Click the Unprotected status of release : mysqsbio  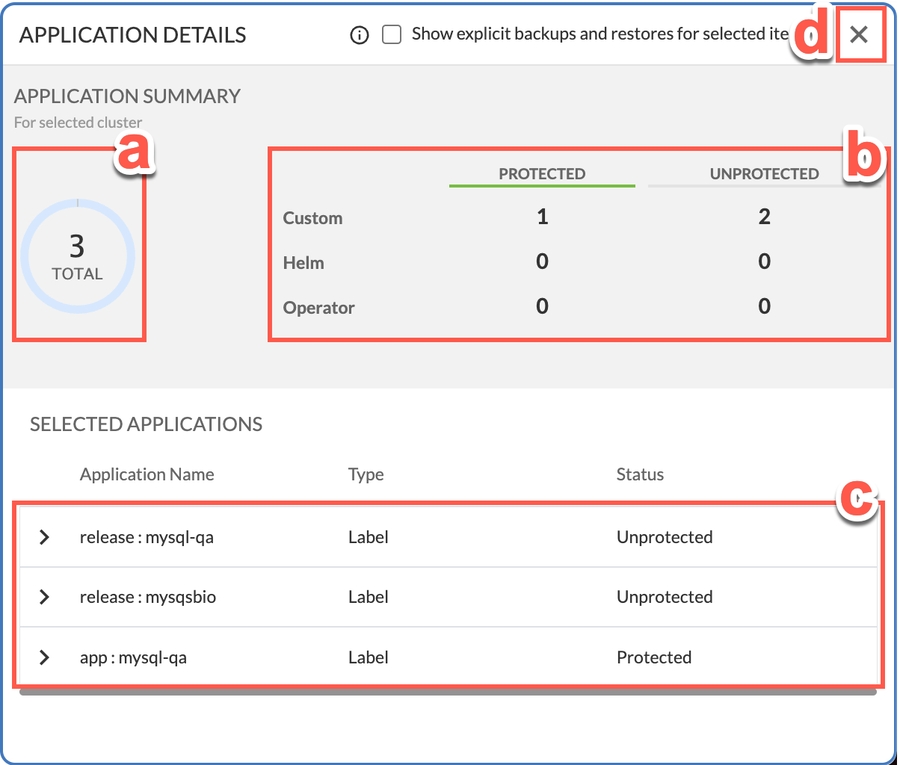664,597
